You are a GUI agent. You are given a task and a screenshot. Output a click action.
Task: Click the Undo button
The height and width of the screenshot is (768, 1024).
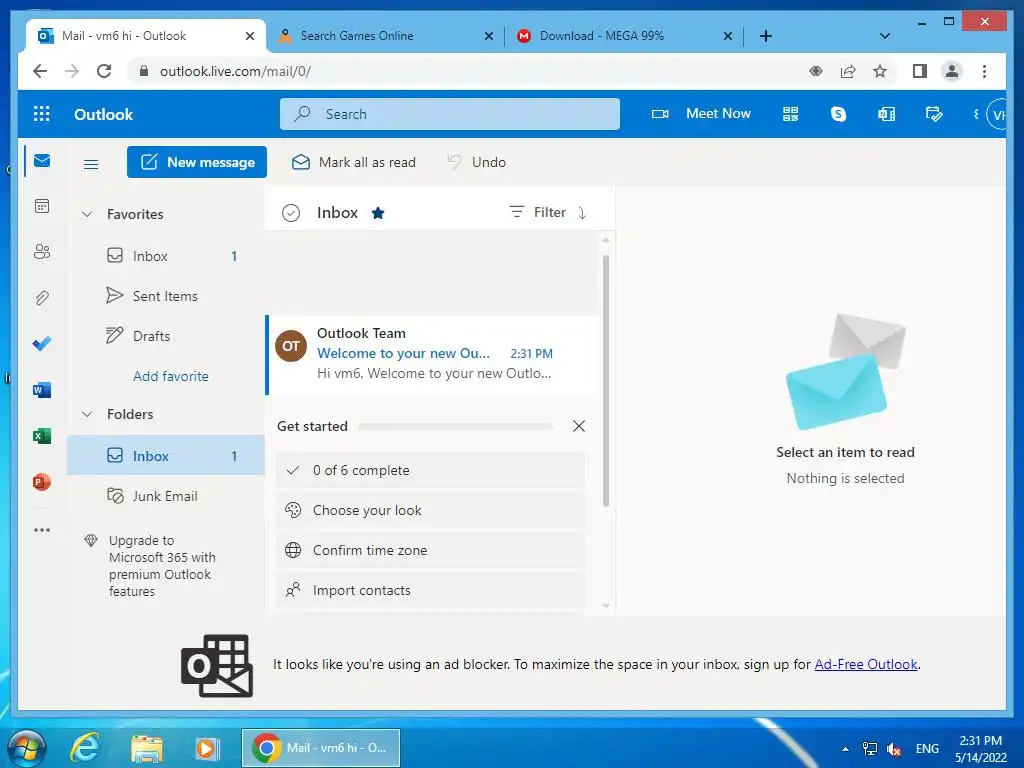pos(477,162)
